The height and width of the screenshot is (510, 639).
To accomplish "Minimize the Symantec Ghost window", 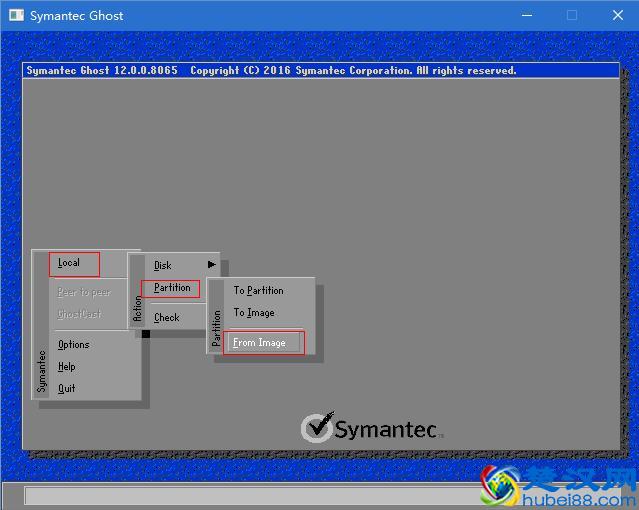I will [x=526, y=15].
